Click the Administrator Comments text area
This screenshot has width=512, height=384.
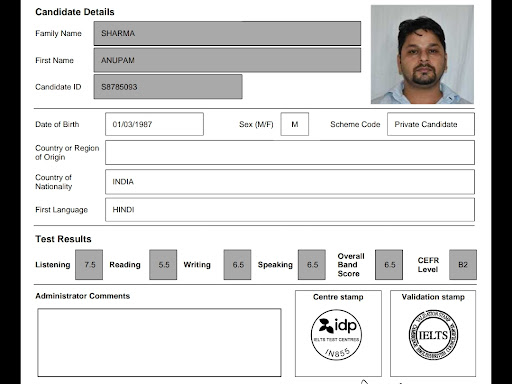[x=159, y=342]
